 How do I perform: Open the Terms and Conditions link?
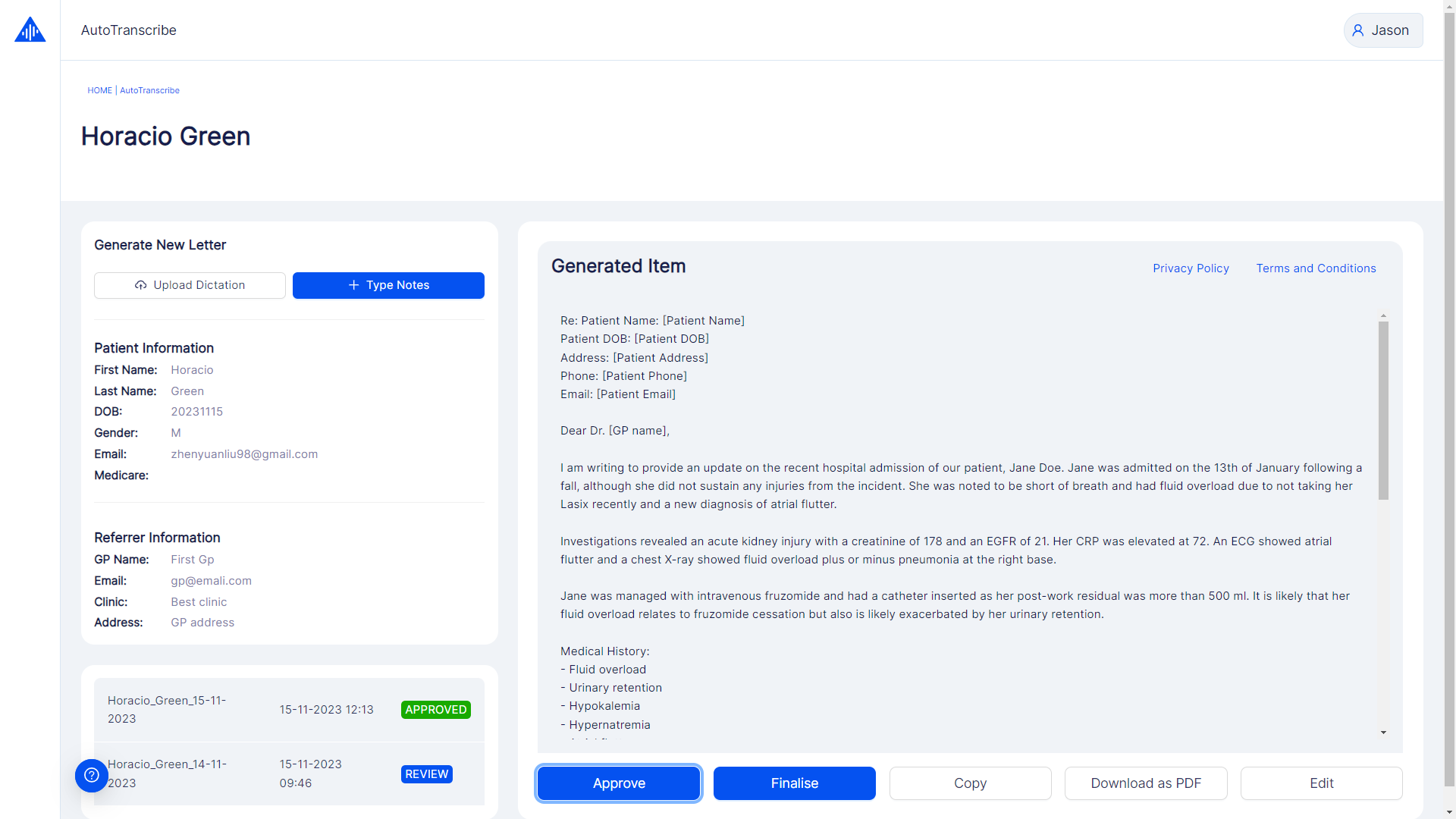pos(1316,268)
